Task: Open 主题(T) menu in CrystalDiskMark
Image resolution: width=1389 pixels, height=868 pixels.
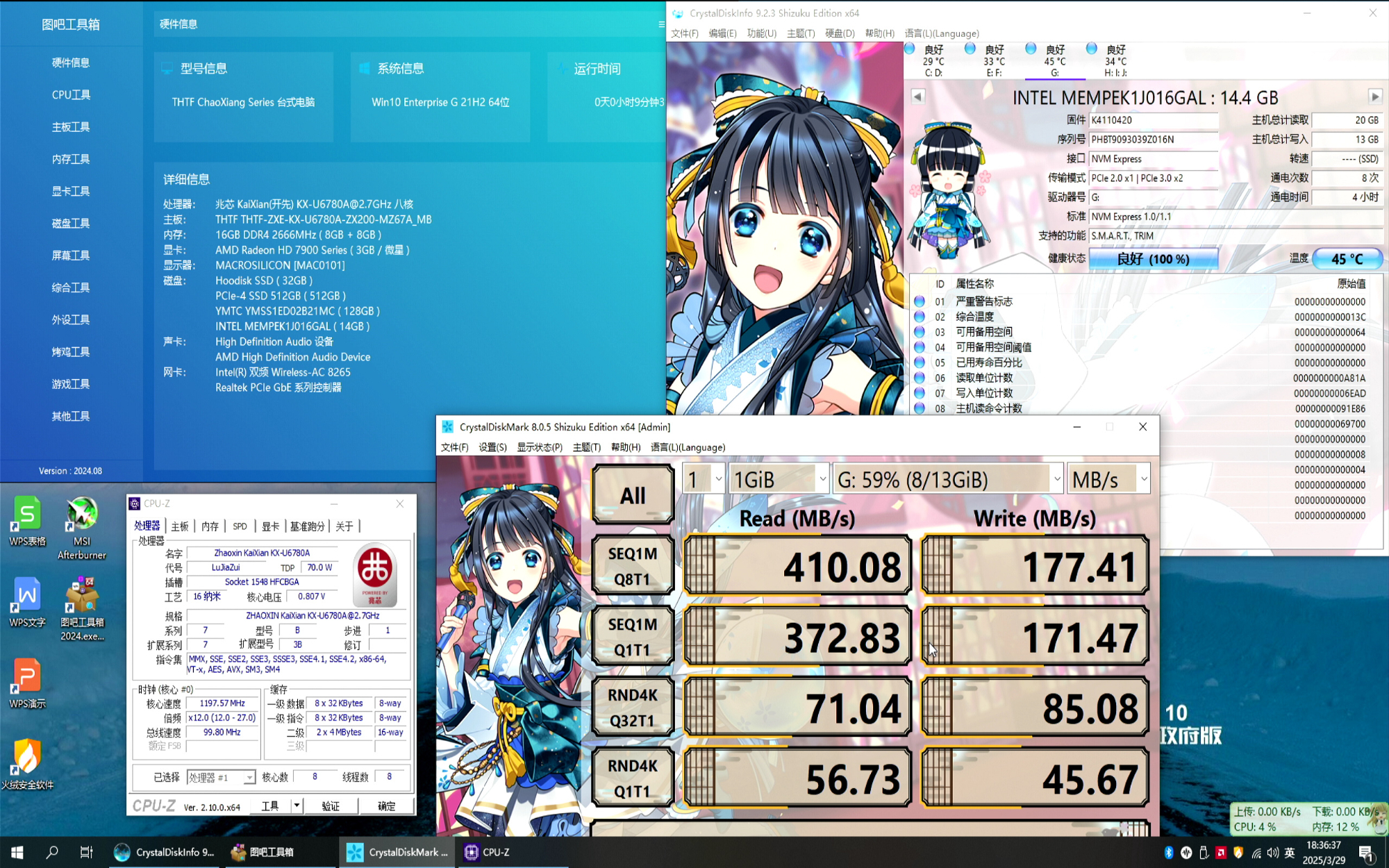Action: pyautogui.click(x=586, y=447)
